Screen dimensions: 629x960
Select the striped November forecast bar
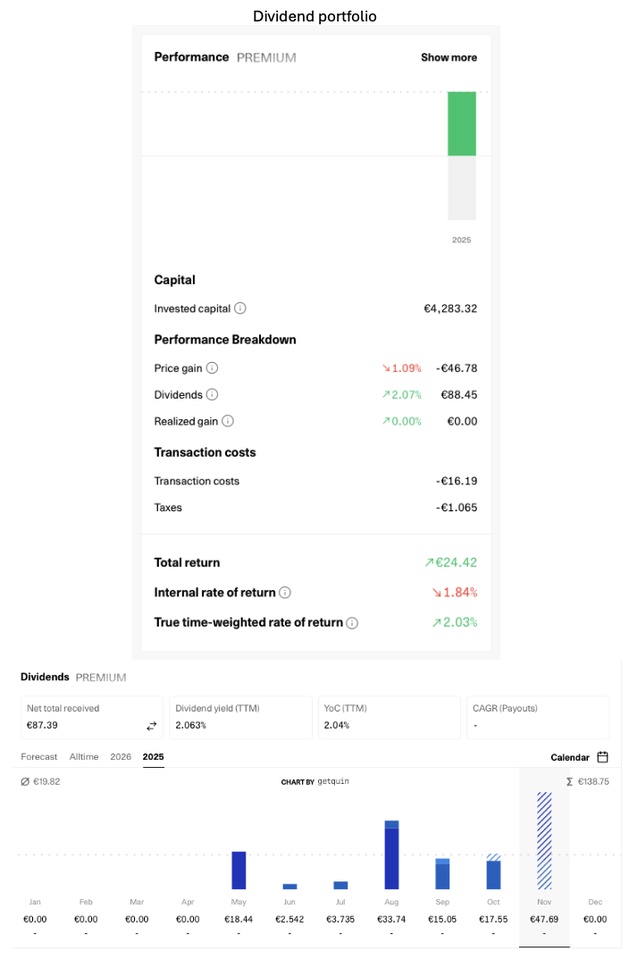[x=544, y=841]
